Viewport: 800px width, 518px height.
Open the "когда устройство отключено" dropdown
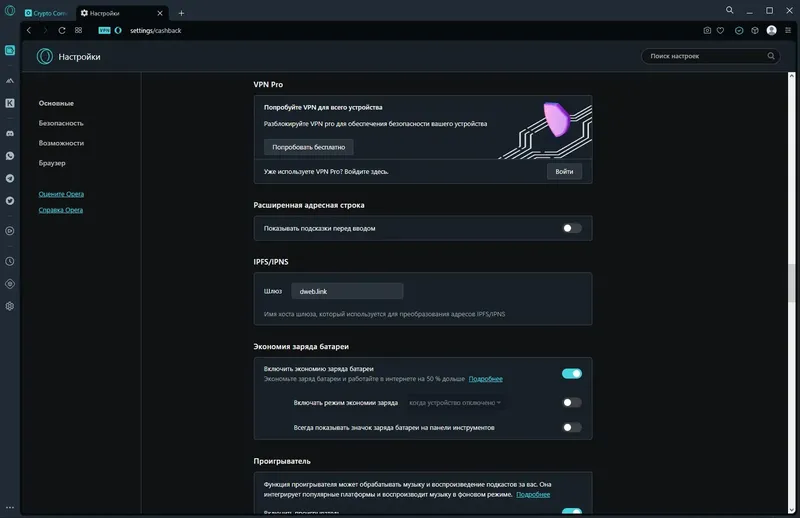coord(455,403)
